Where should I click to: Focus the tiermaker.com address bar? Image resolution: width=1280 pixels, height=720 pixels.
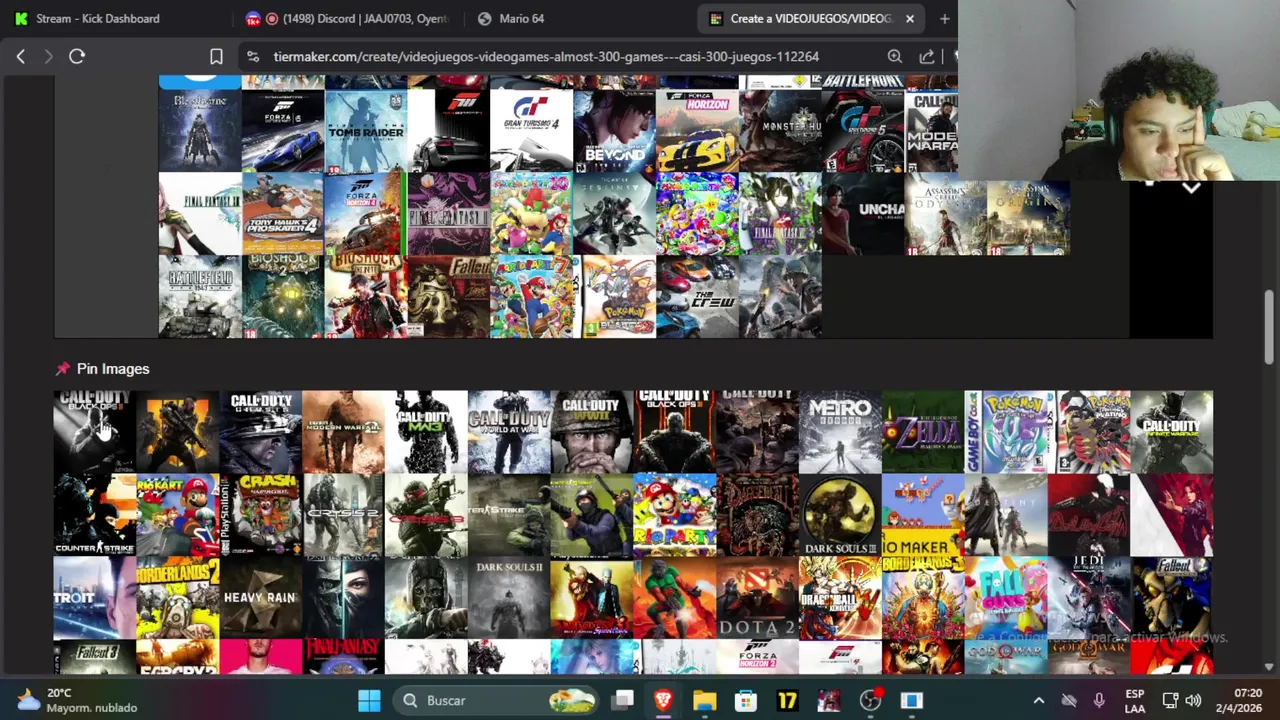click(x=546, y=57)
